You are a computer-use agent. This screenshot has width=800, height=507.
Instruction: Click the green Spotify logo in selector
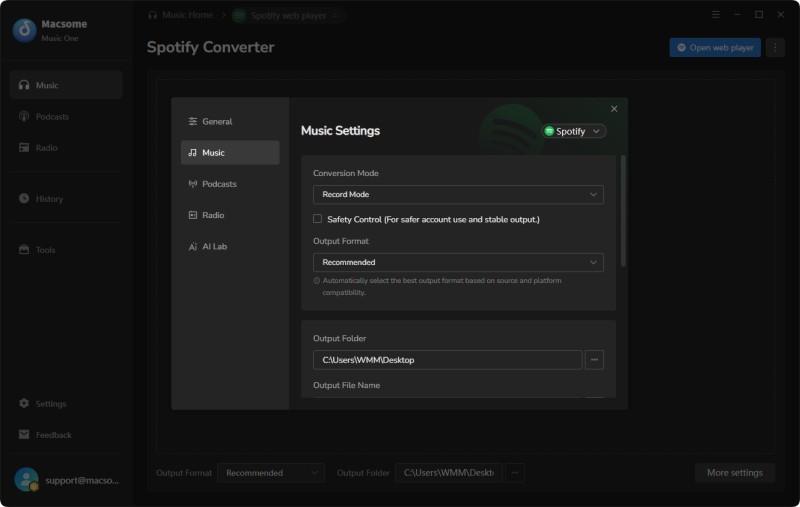click(549, 131)
